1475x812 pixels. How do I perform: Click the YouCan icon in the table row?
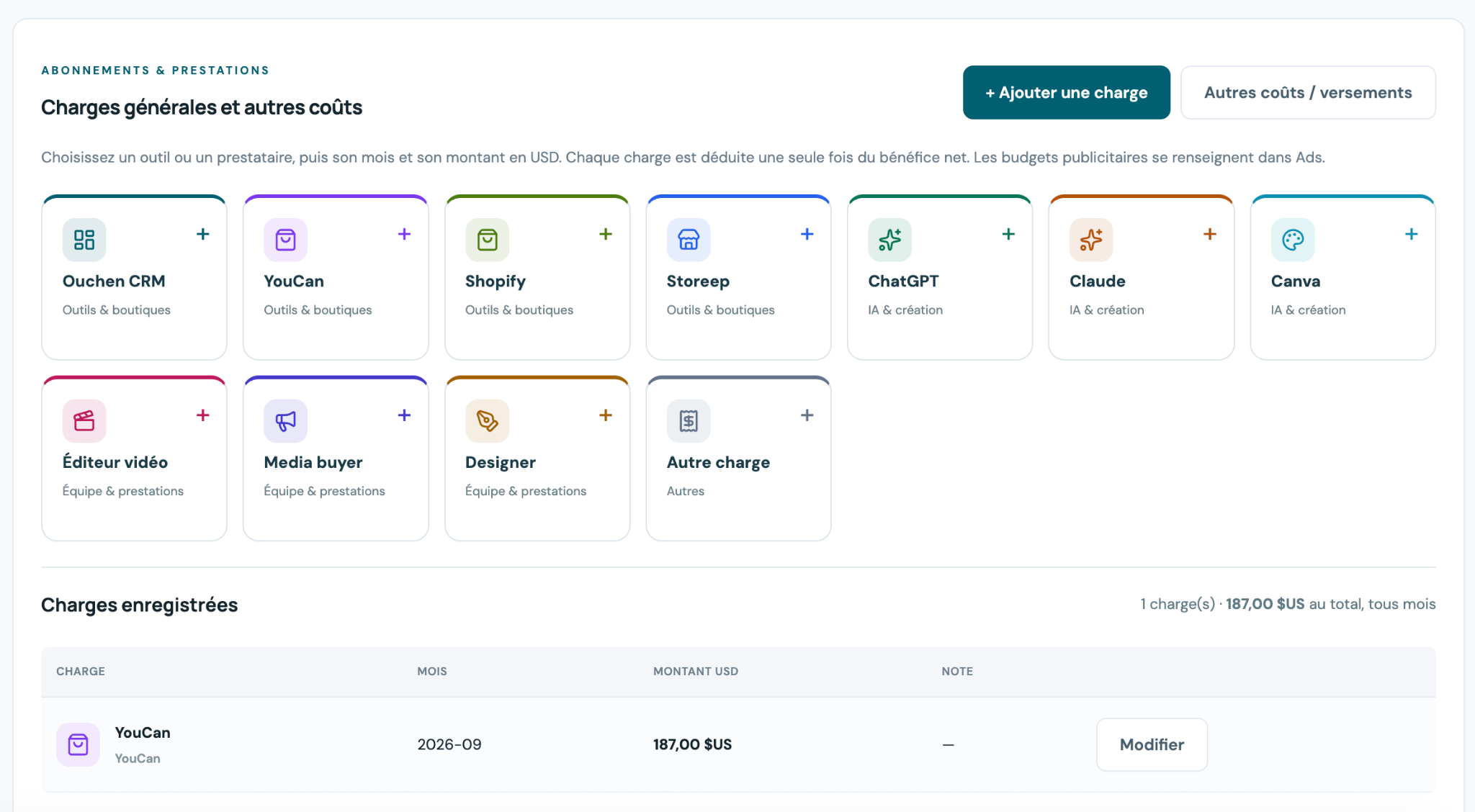(79, 744)
